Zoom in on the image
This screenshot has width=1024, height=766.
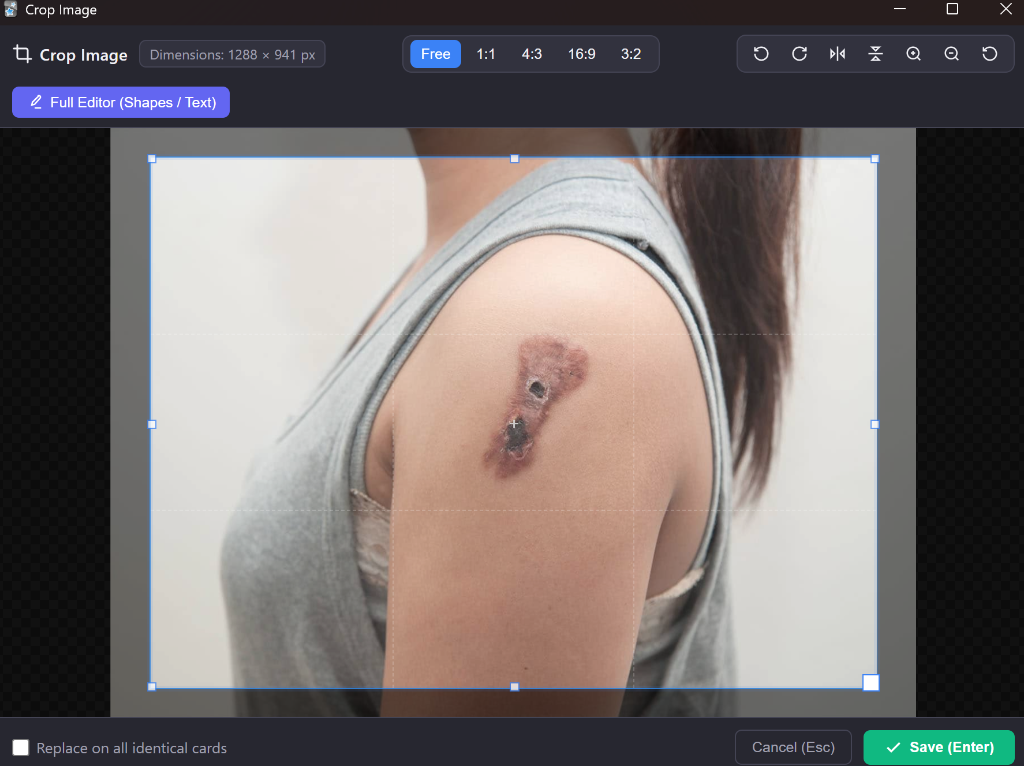click(x=914, y=54)
